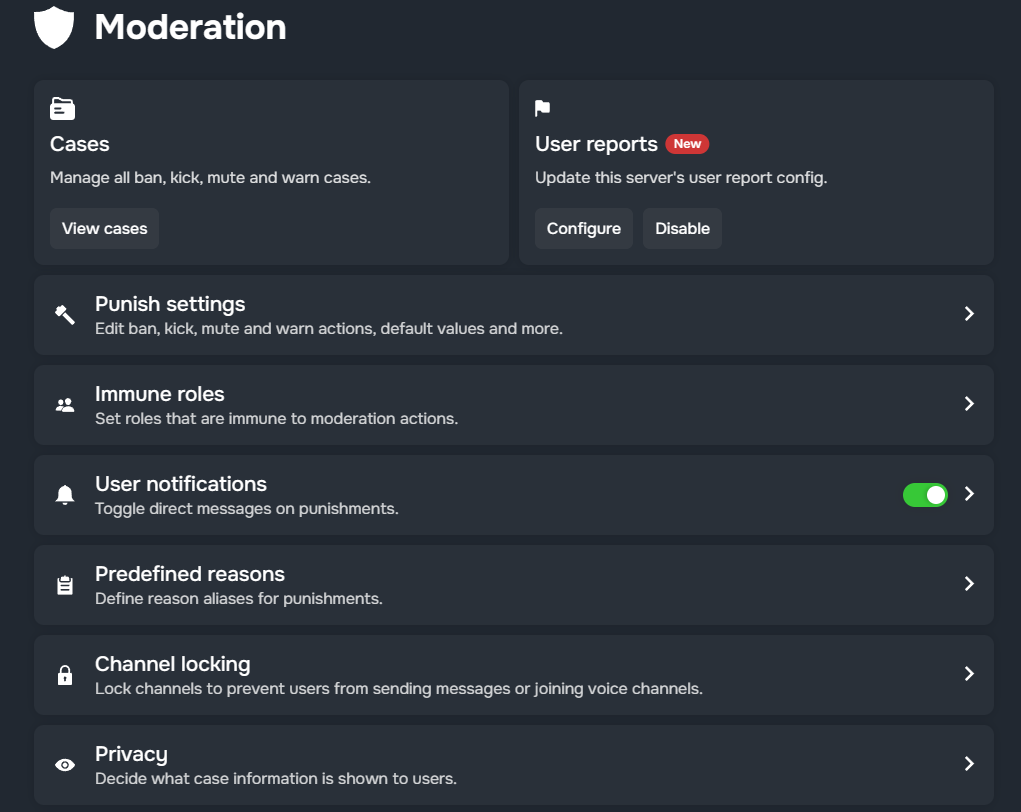Screen dimensions: 1021x812
Task: Click the Cases folder icon
Action: tap(63, 109)
